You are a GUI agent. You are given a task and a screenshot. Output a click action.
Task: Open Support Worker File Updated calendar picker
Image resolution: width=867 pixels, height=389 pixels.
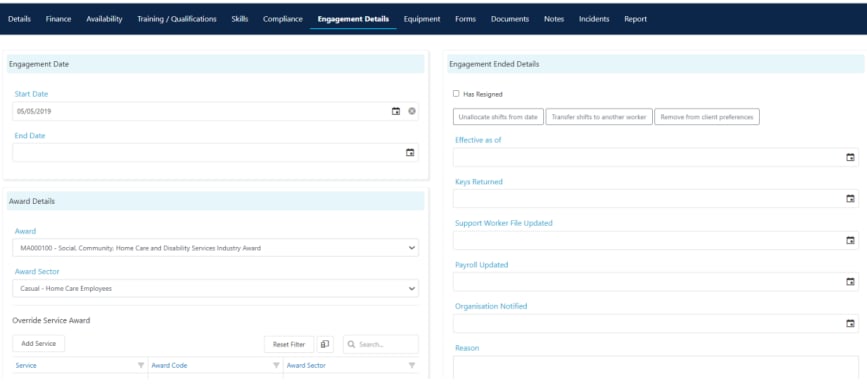850,240
